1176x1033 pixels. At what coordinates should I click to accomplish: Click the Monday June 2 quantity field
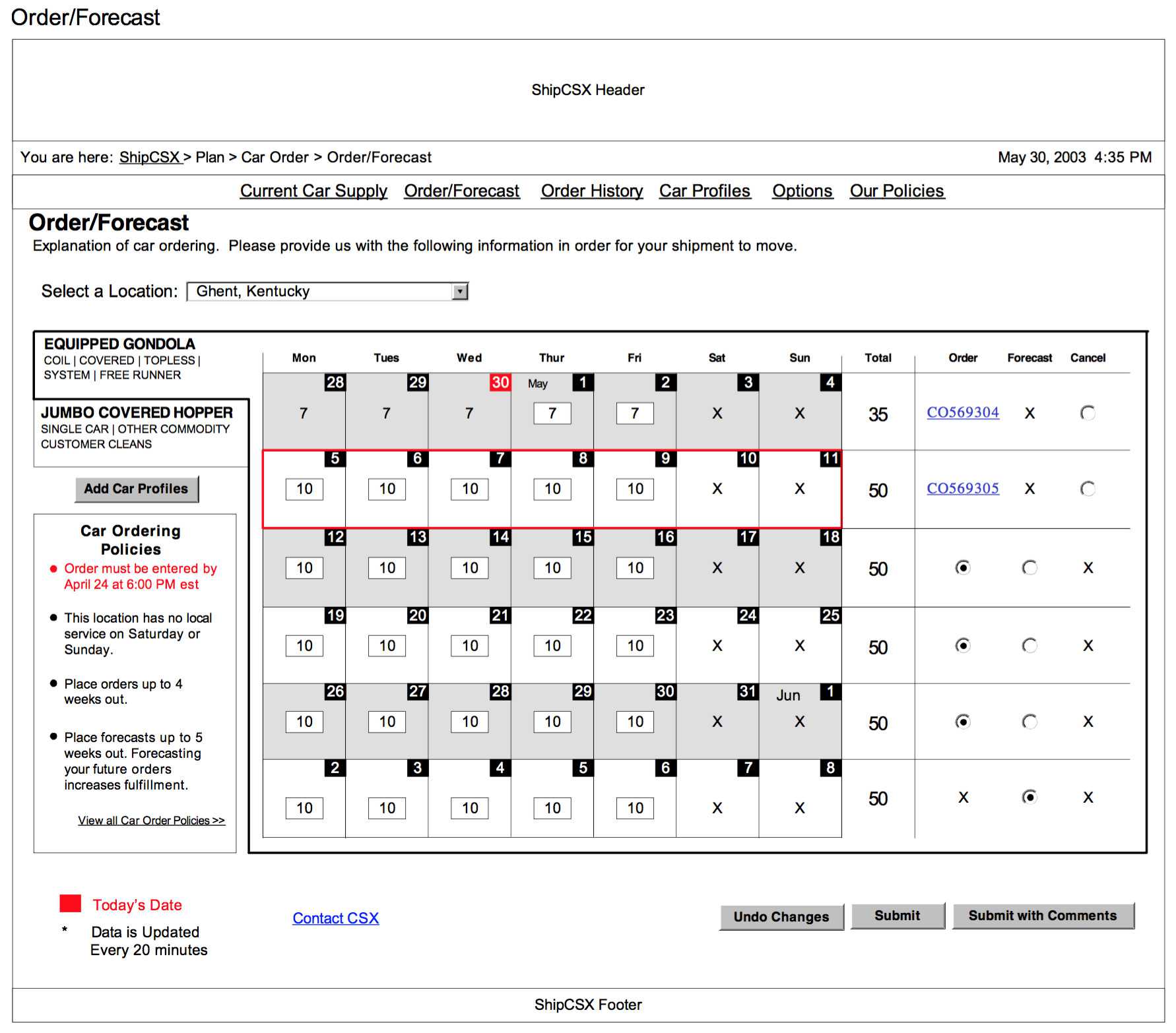point(304,808)
